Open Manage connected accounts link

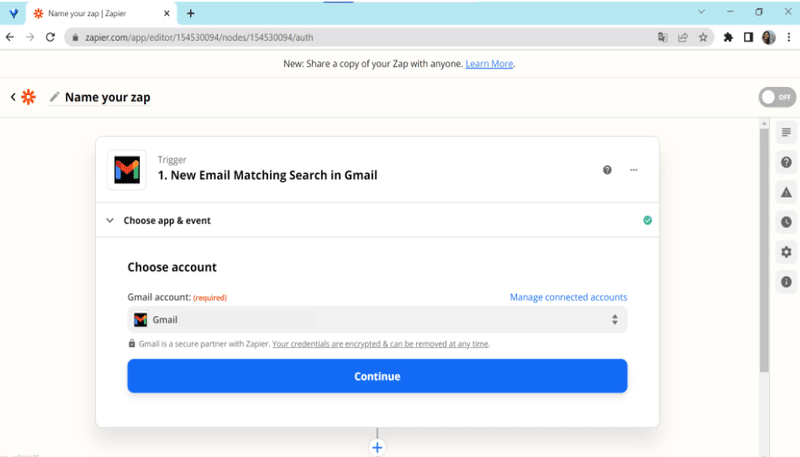pos(568,297)
